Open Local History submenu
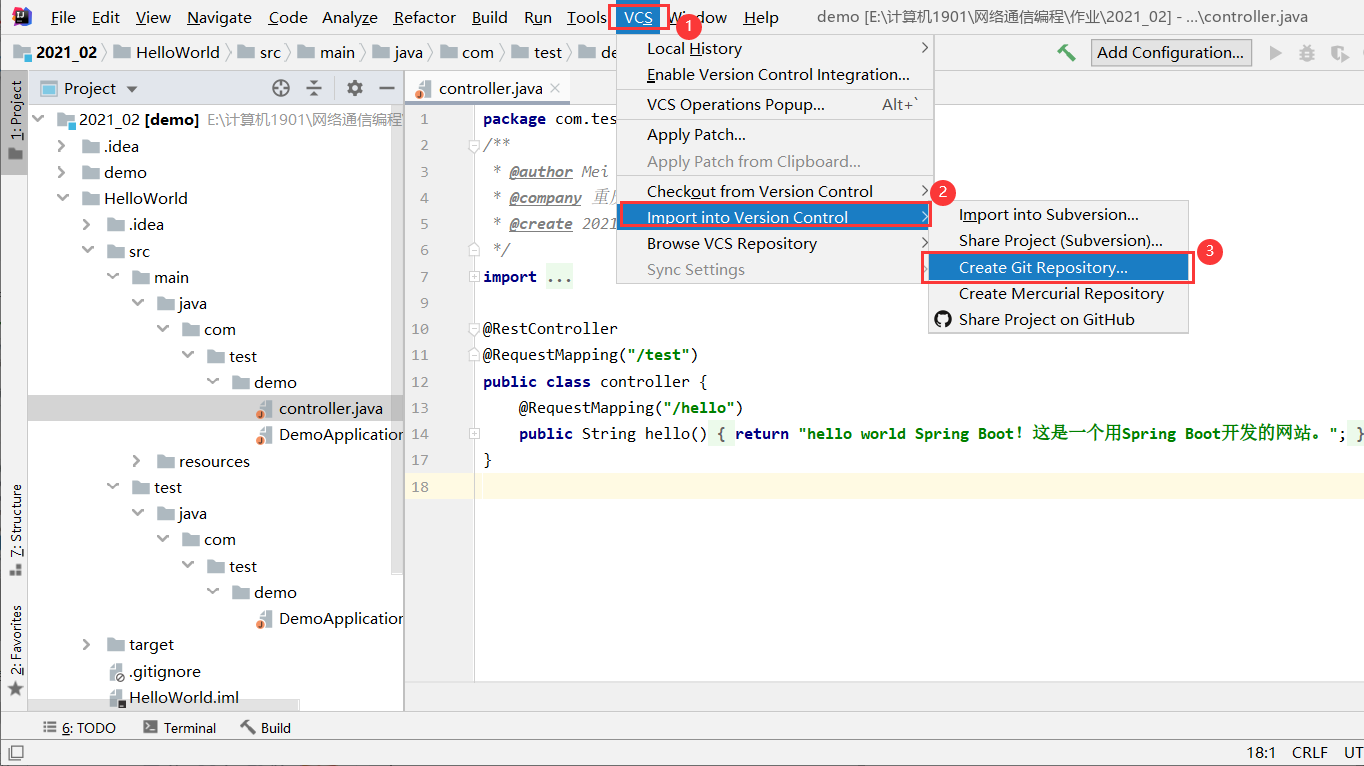 tap(776, 48)
